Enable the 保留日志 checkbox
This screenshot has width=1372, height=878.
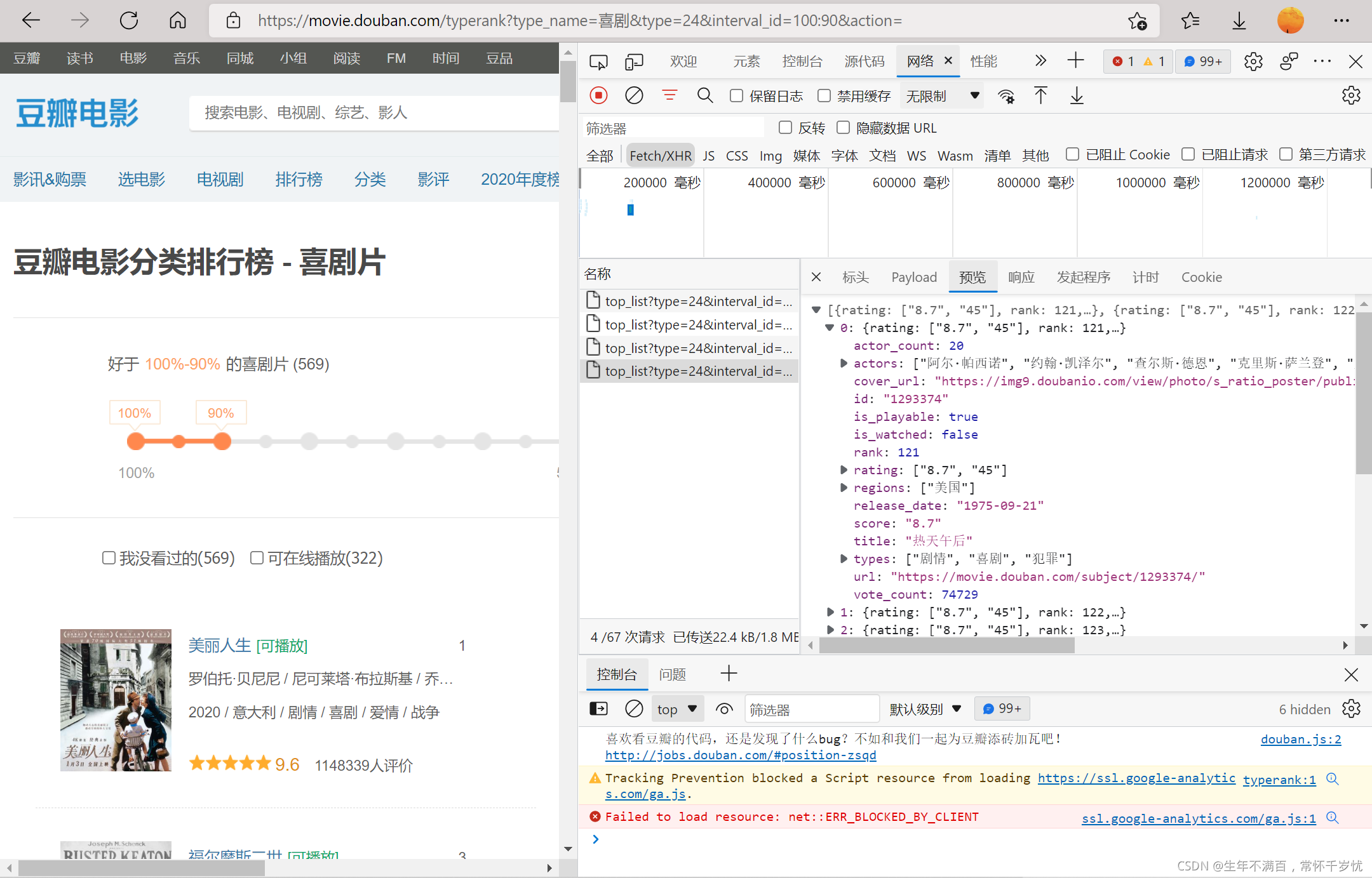coord(736,96)
